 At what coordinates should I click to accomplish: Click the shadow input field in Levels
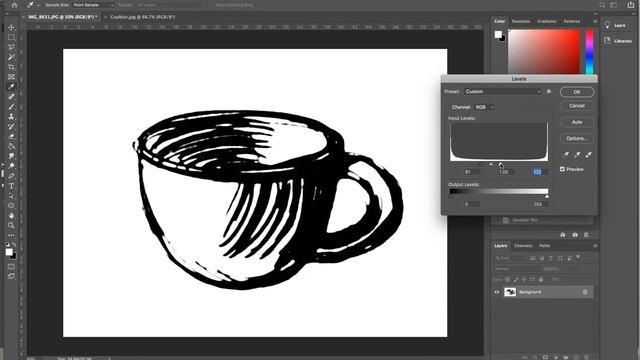[x=472, y=172]
